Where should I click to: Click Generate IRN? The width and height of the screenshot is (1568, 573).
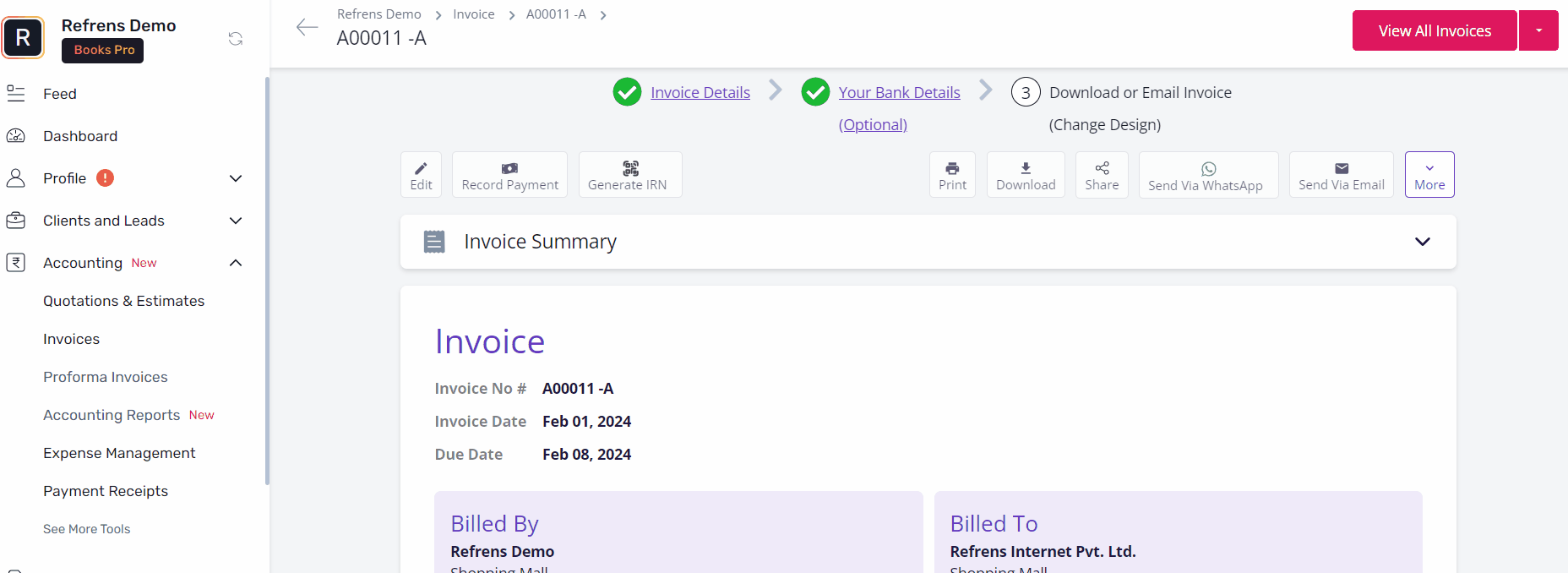coord(630,175)
